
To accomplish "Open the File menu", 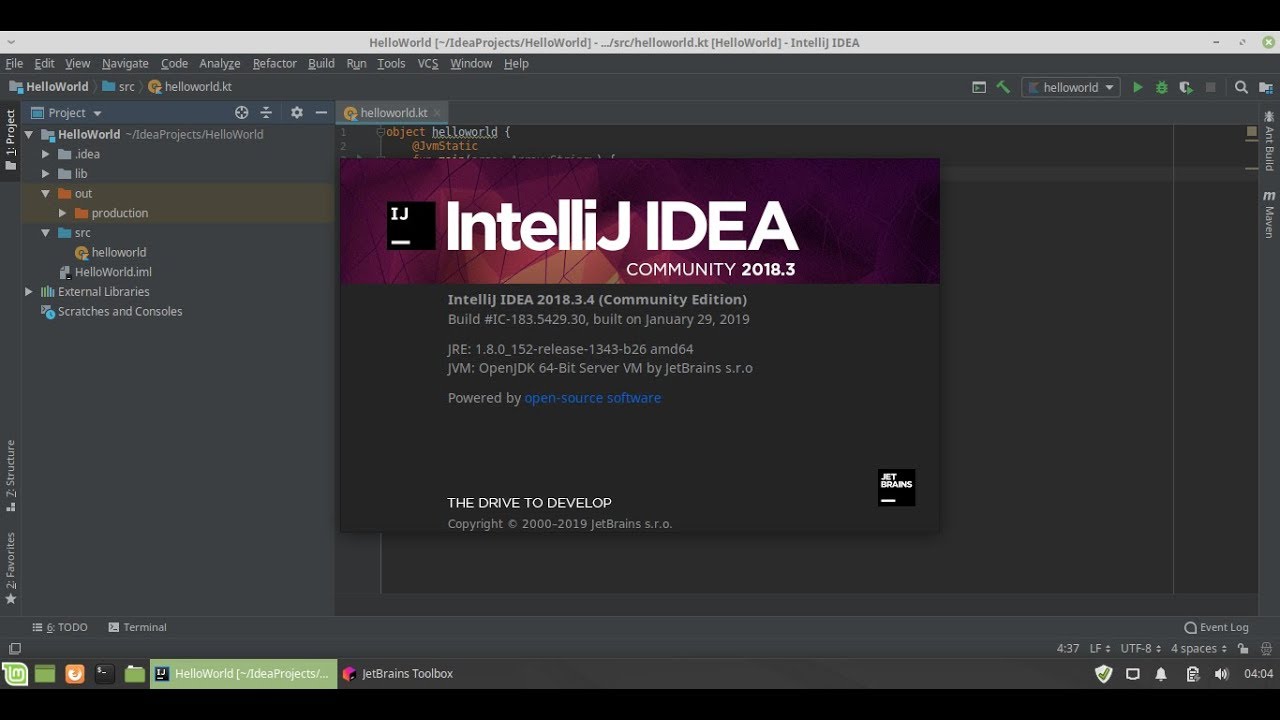I will pyautogui.click(x=14, y=63).
